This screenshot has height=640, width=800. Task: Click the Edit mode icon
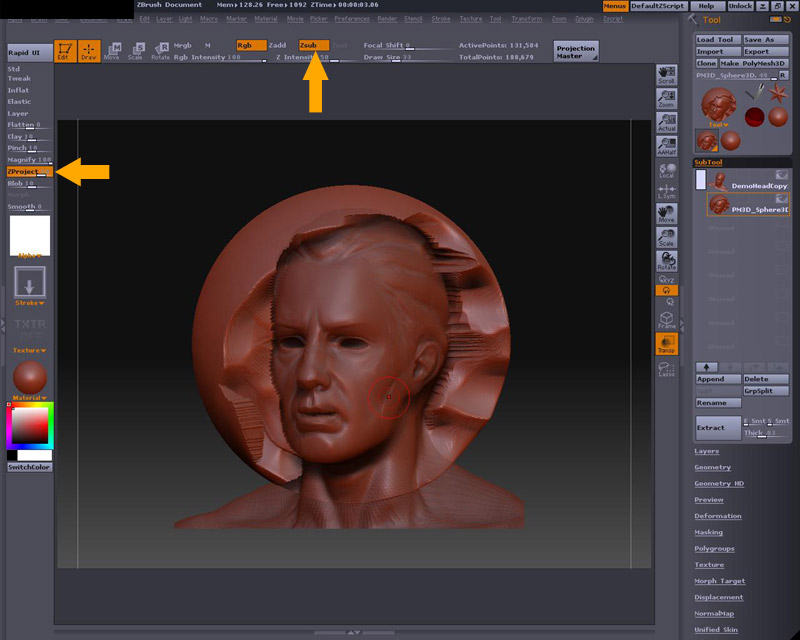point(65,51)
